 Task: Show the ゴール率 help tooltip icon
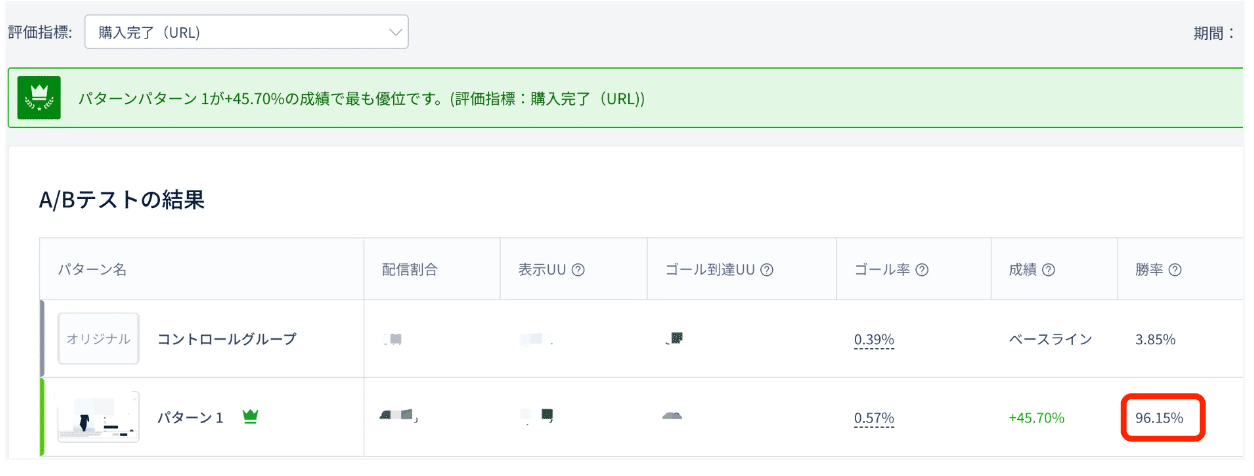click(x=922, y=269)
